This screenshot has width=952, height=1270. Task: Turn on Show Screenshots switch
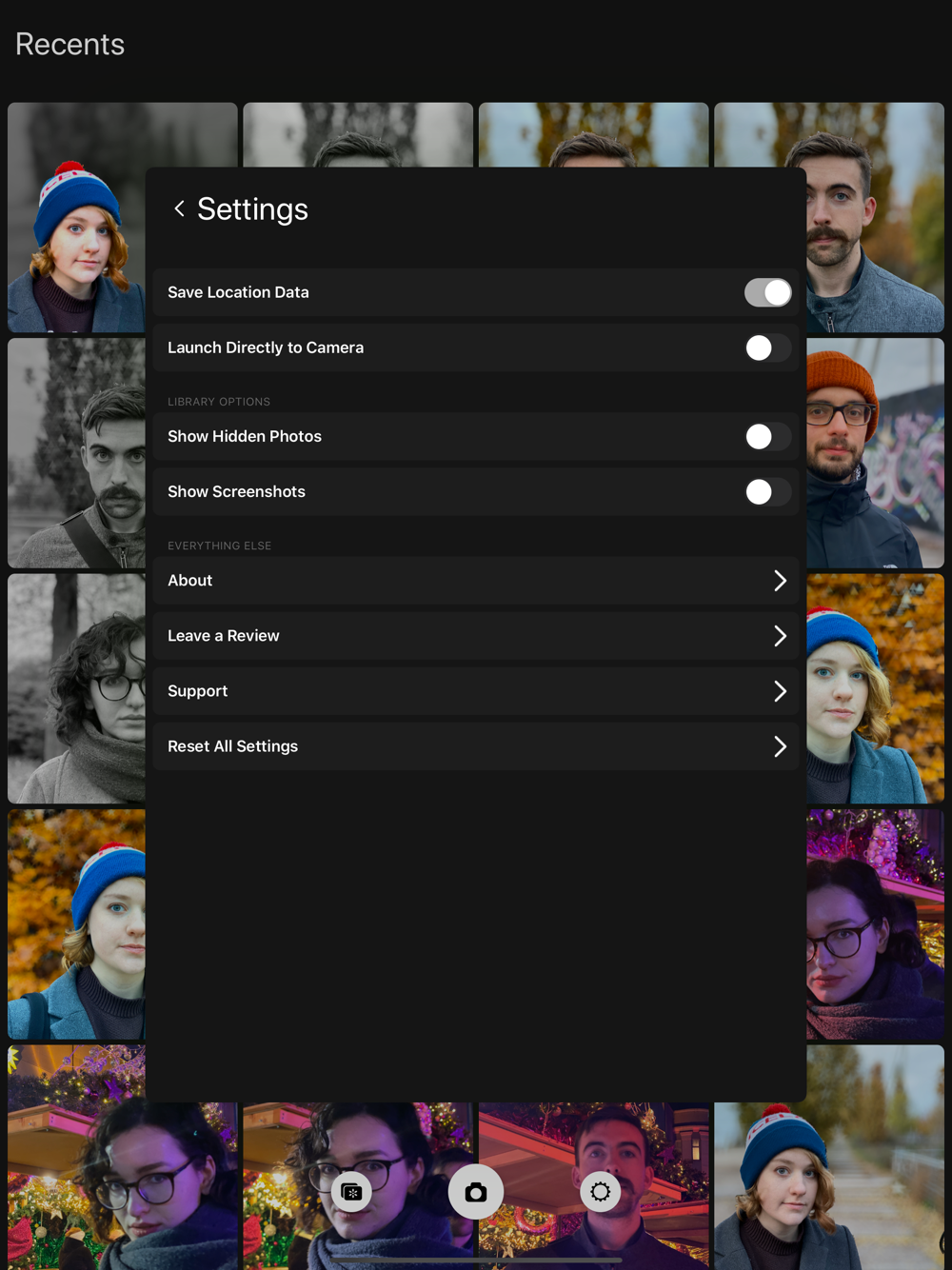(767, 491)
